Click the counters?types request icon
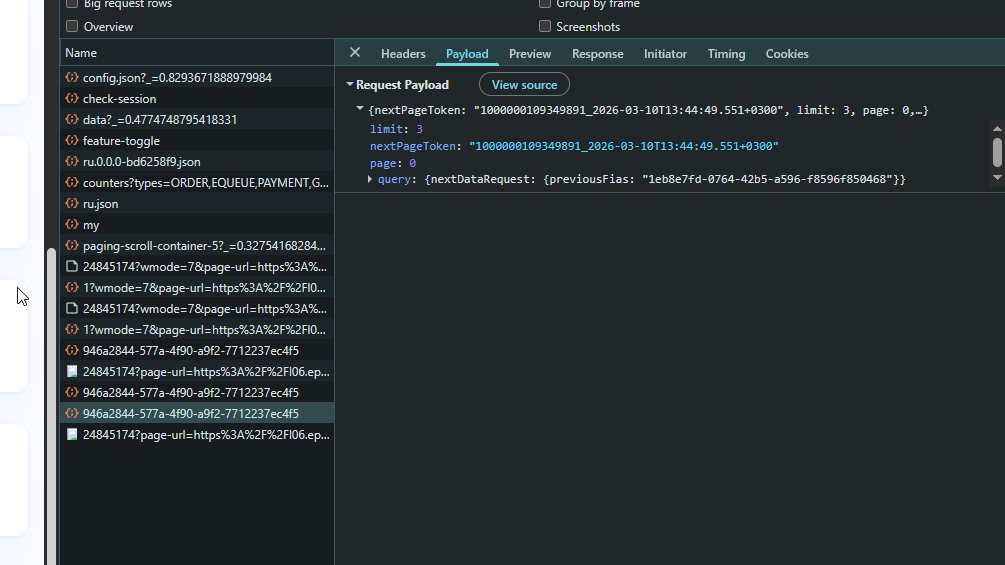The width and height of the screenshot is (1005, 565). (x=72, y=183)
